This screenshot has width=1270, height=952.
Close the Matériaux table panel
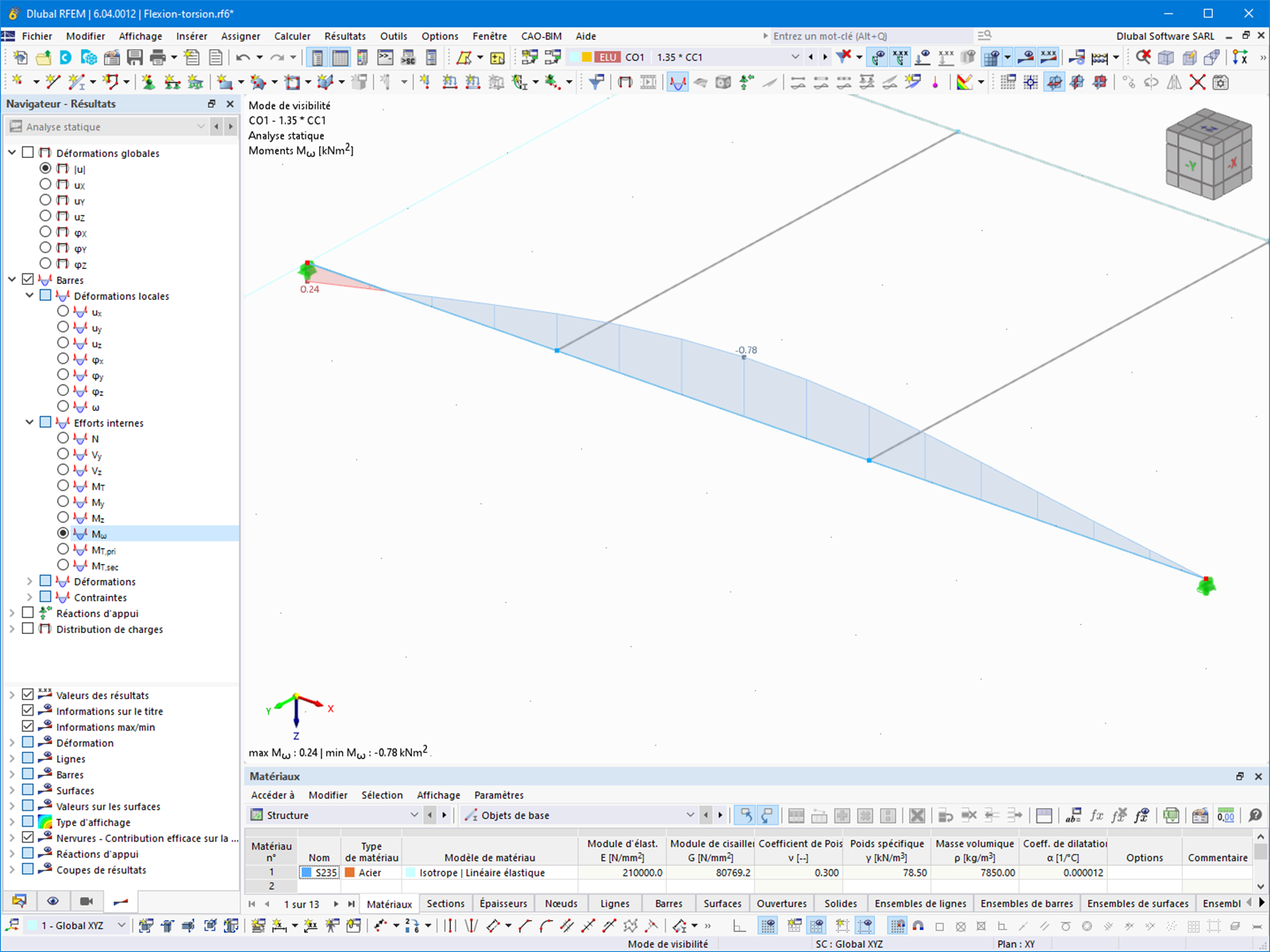[1258, 777]
